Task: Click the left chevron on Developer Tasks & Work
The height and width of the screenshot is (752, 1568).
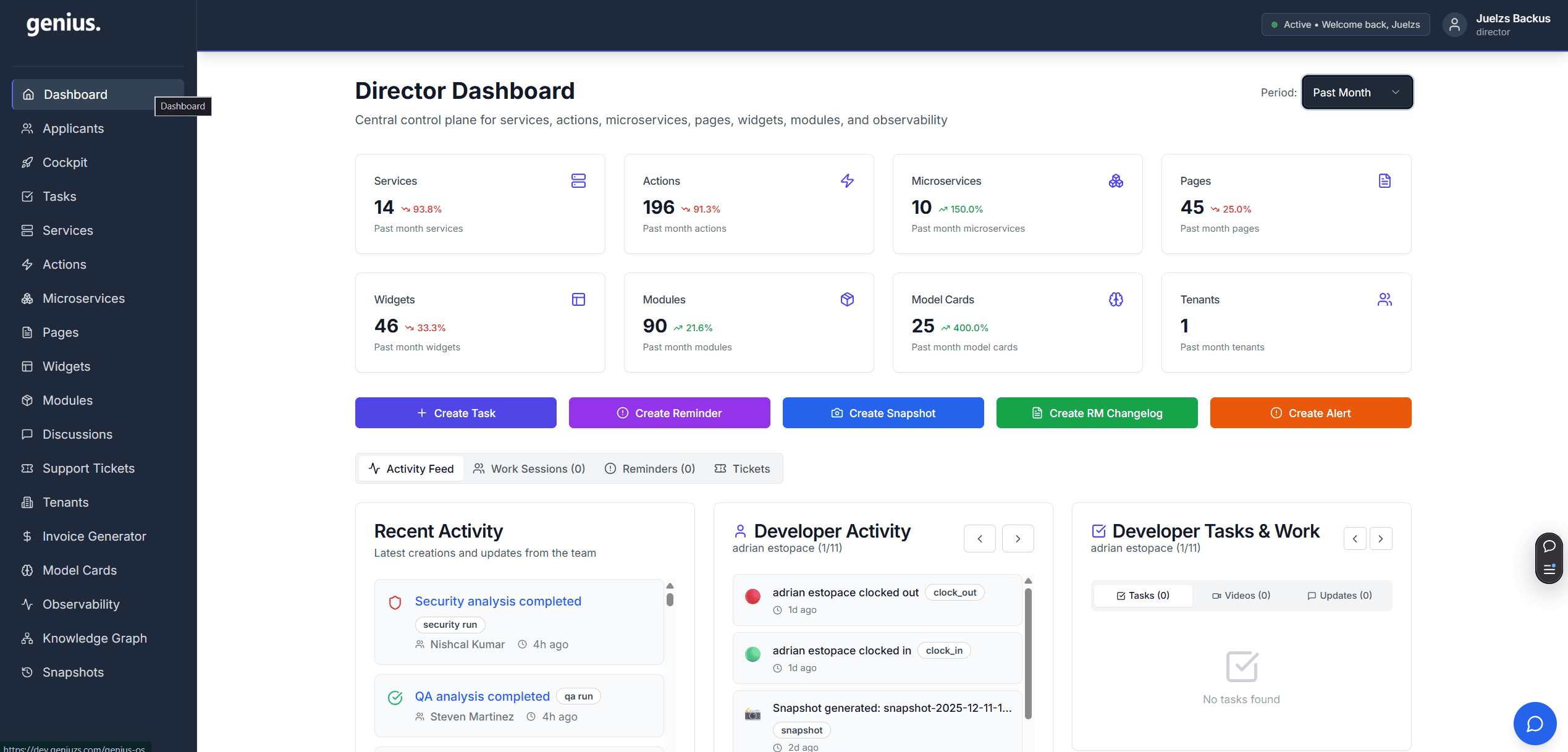Action: click(1355, 538)
